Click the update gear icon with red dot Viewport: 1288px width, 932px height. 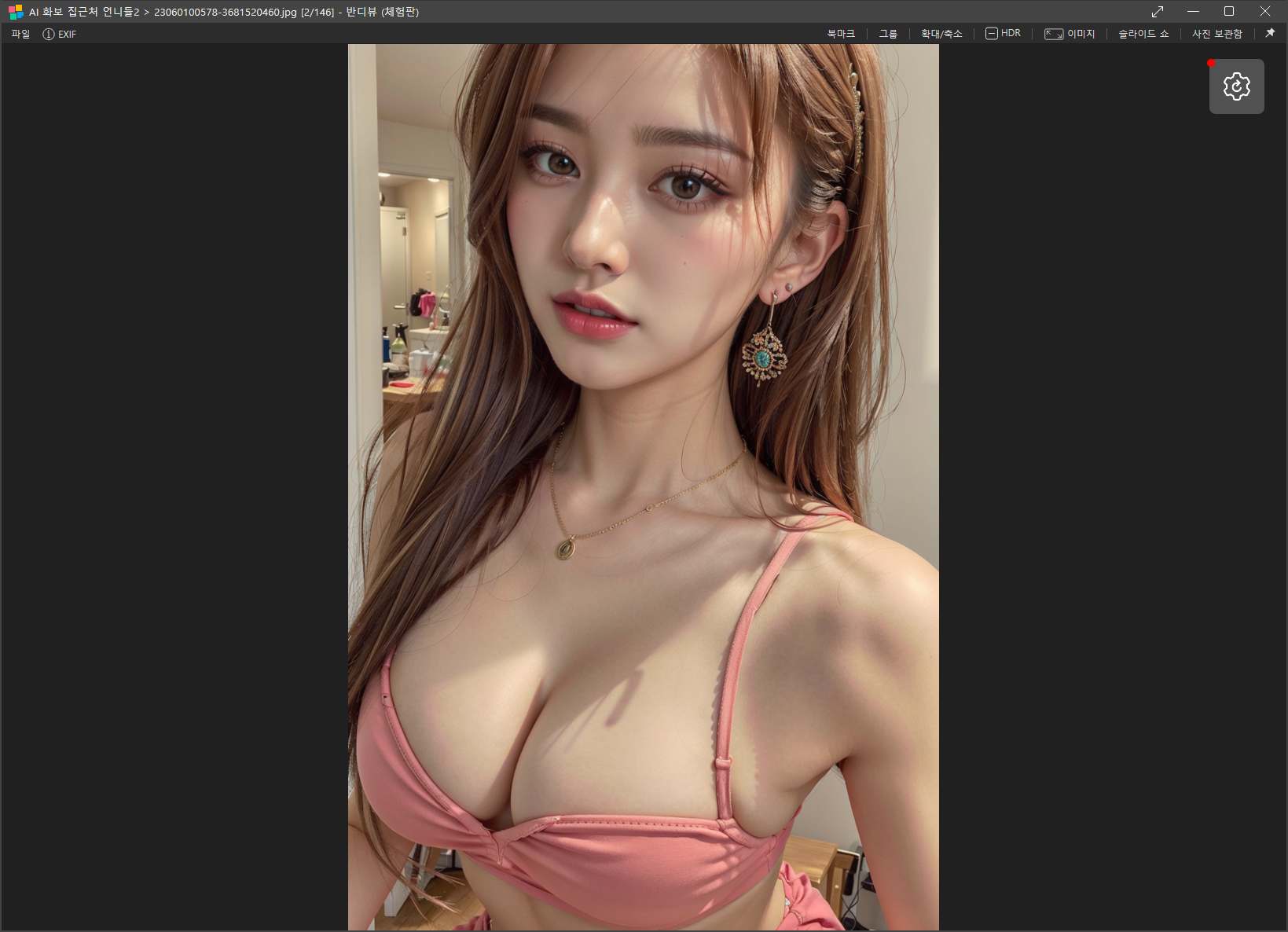(x=1236, y=86)
